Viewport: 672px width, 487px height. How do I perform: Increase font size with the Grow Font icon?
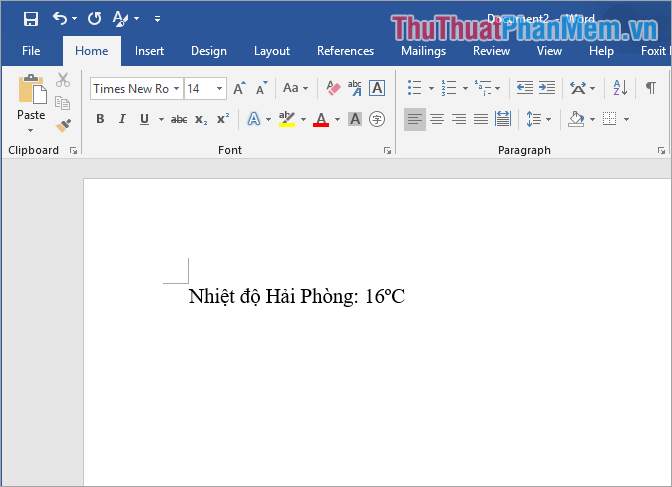click(x=239, y=88)
